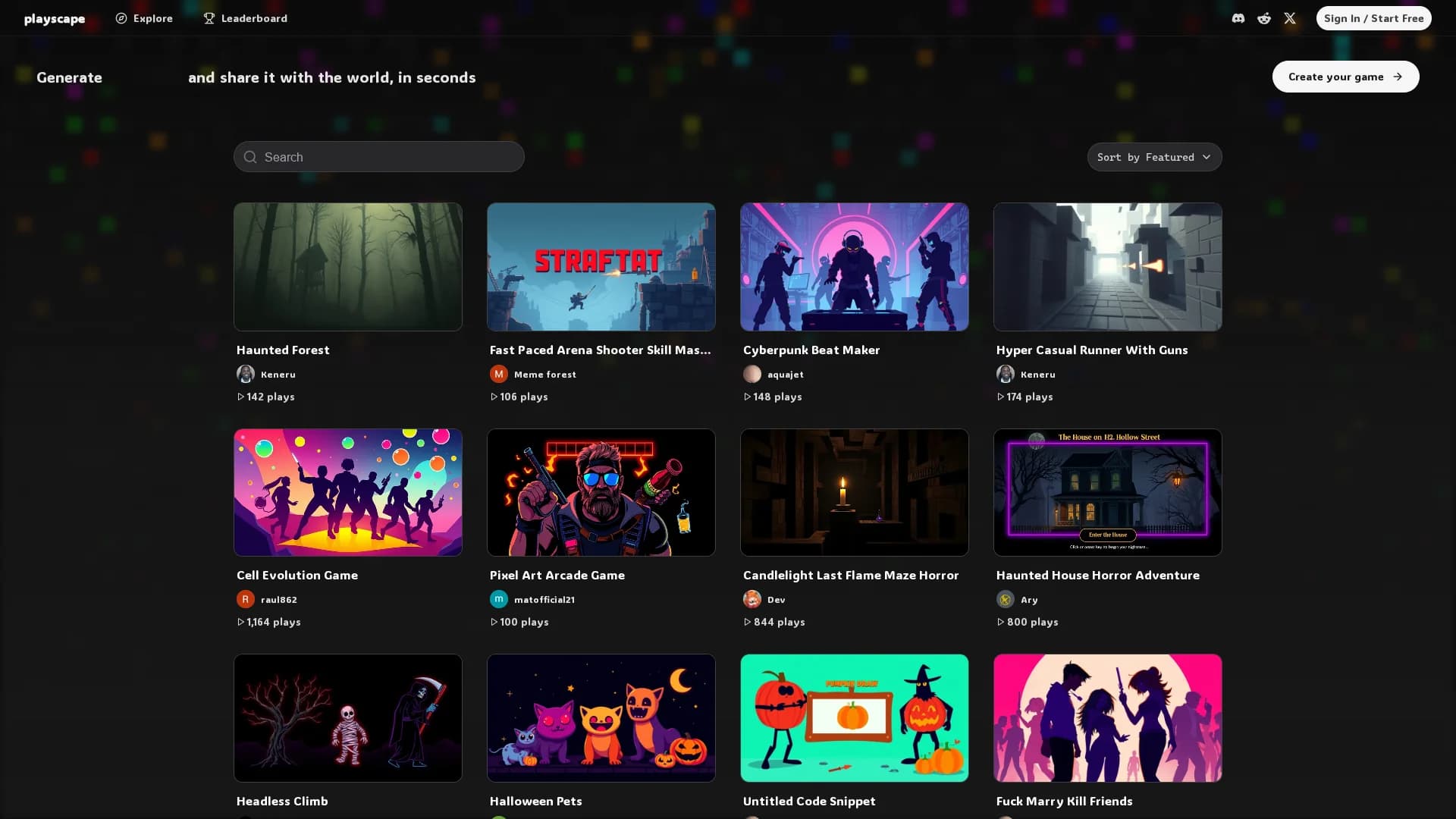
Task: Click the Cyberpunk Beat Maker title
Action: (x=811, y=350)
